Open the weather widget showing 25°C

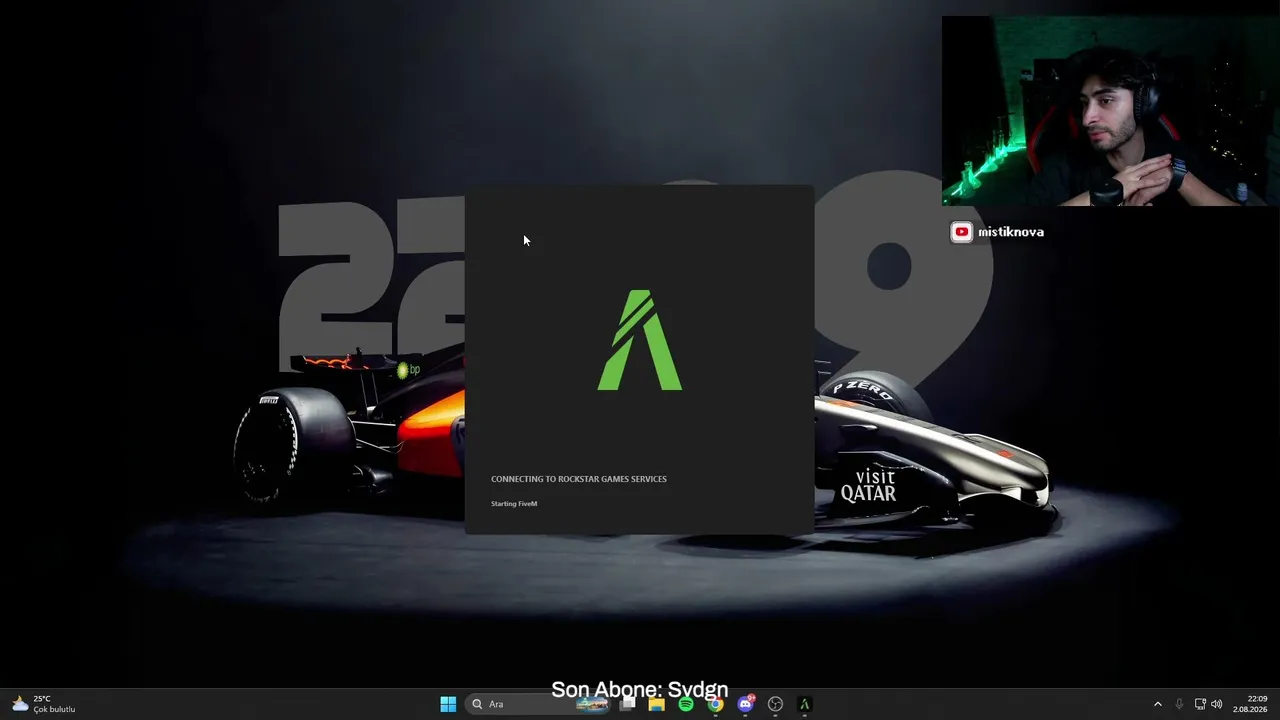tap(44, 704)
